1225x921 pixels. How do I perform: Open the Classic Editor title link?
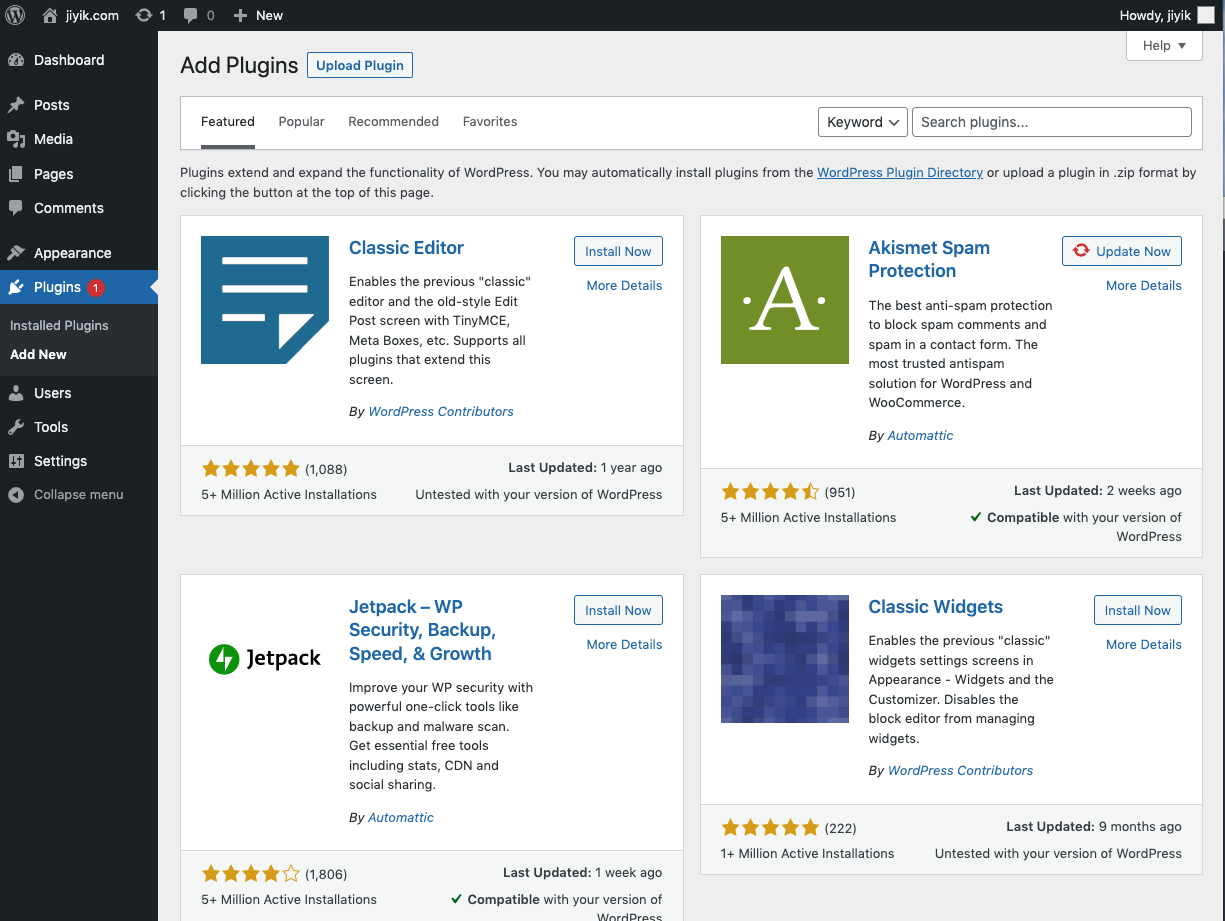(407, 248)
